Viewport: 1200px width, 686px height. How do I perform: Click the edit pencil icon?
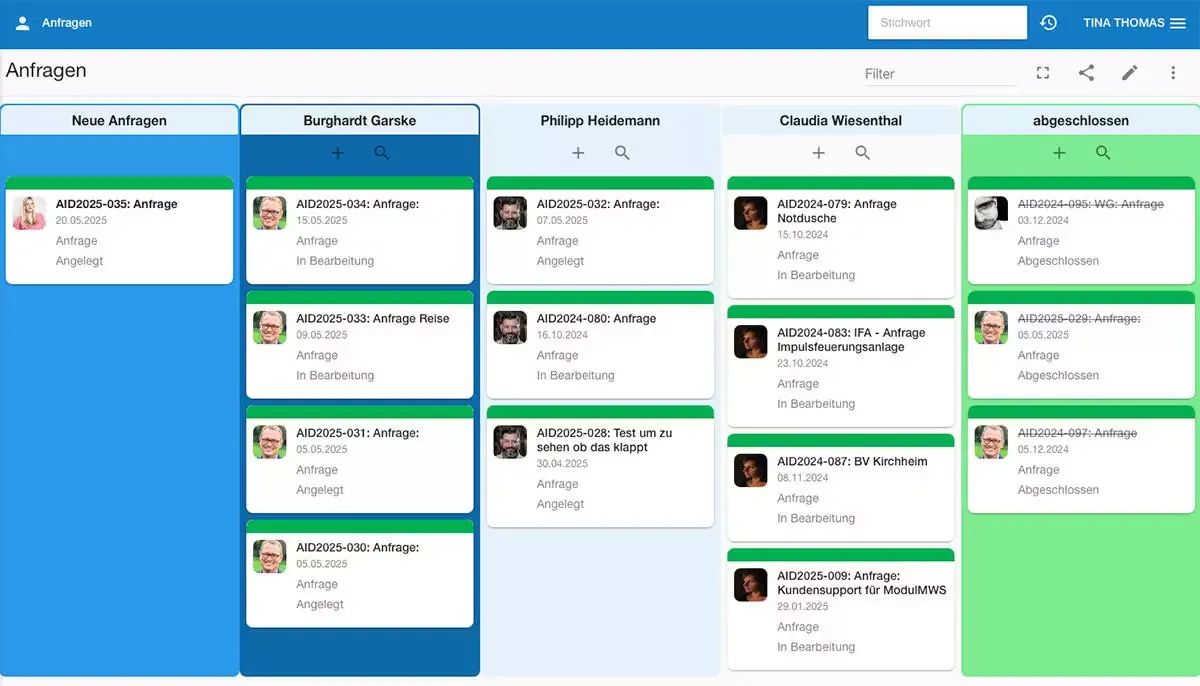1129,72
